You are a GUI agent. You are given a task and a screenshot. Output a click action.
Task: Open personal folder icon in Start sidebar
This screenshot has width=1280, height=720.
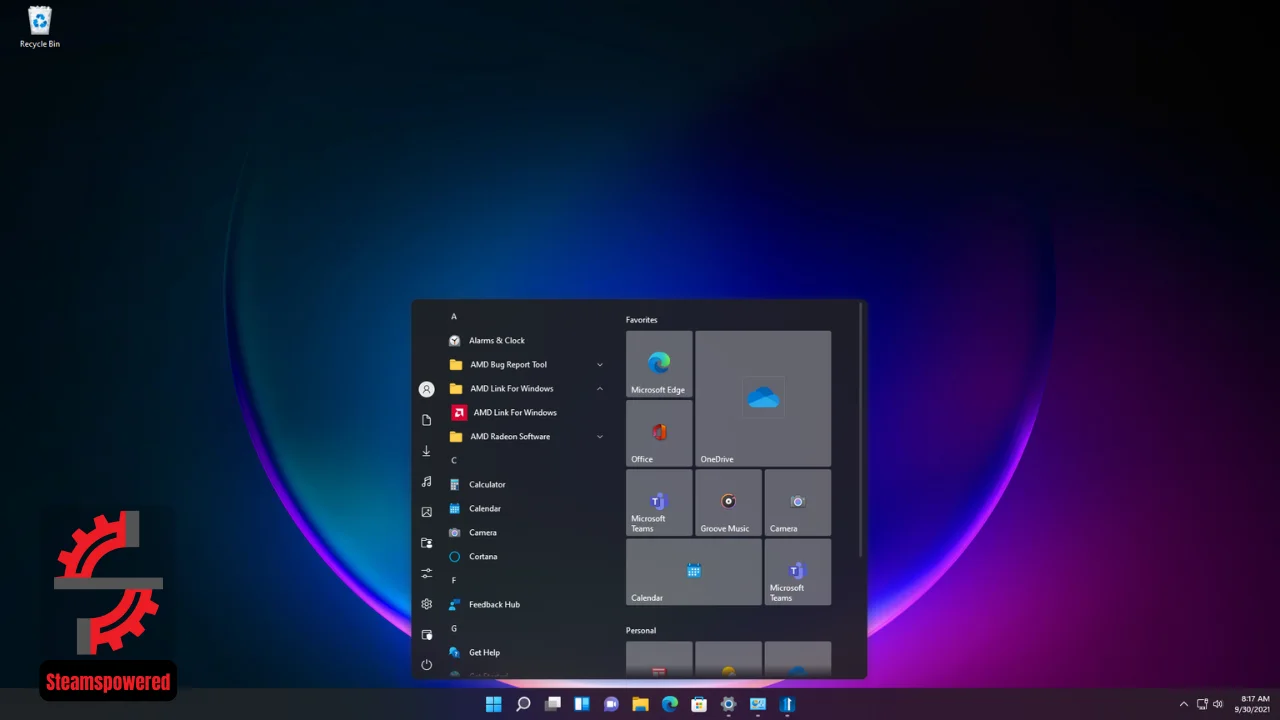tap(427, 543)
